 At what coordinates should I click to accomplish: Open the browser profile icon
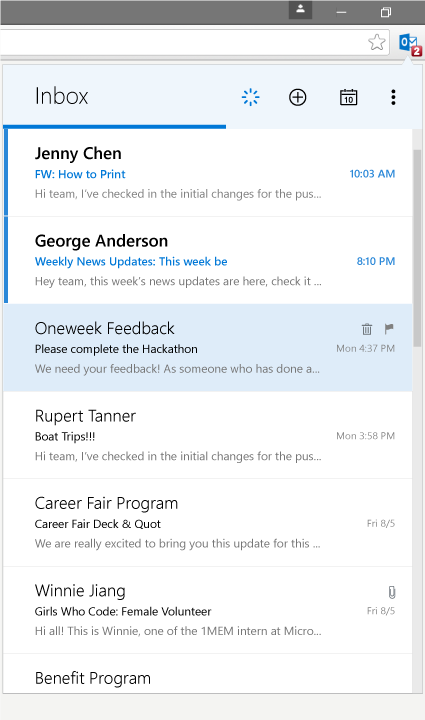300,9
